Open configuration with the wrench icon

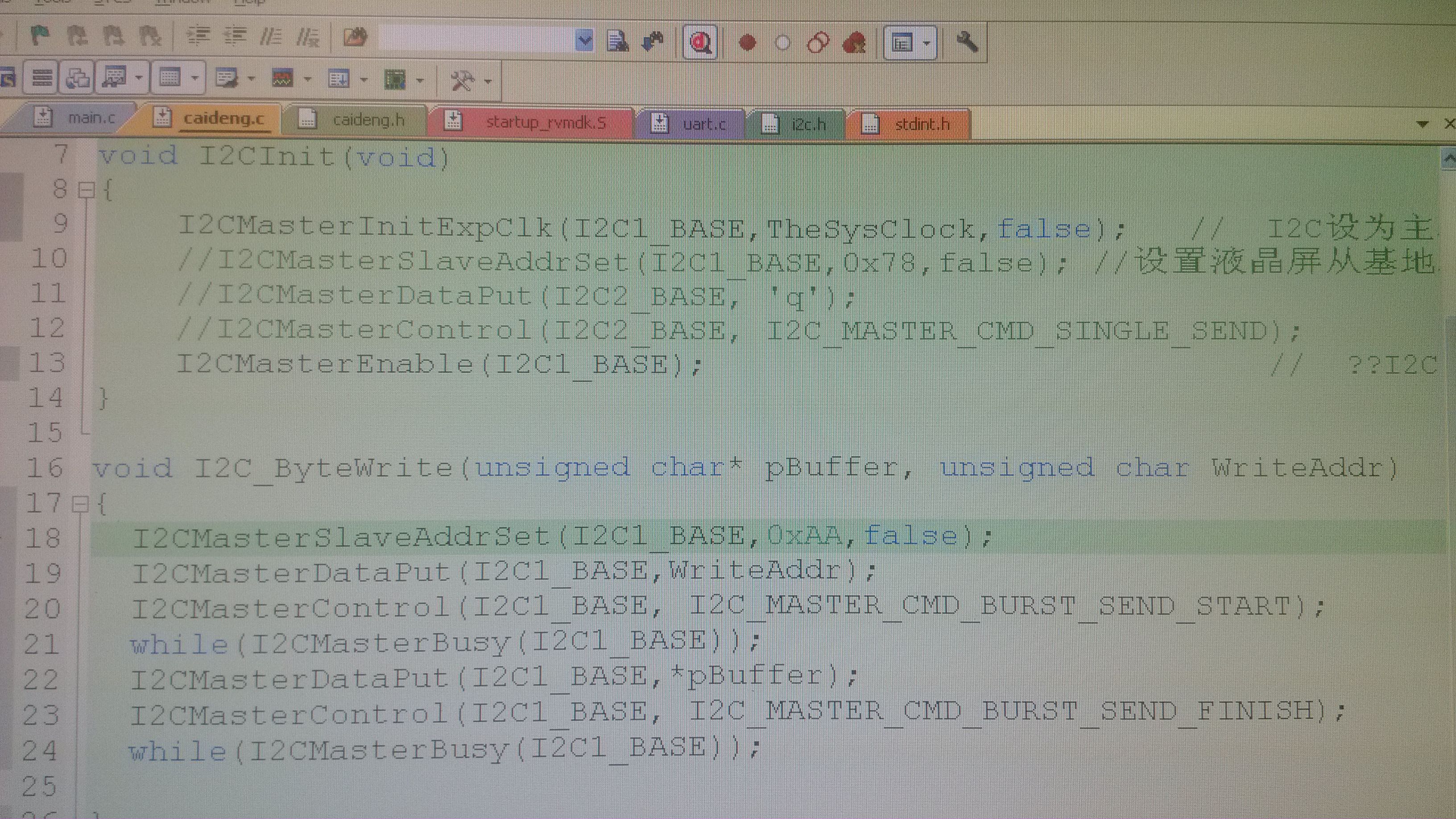point(967,41)
